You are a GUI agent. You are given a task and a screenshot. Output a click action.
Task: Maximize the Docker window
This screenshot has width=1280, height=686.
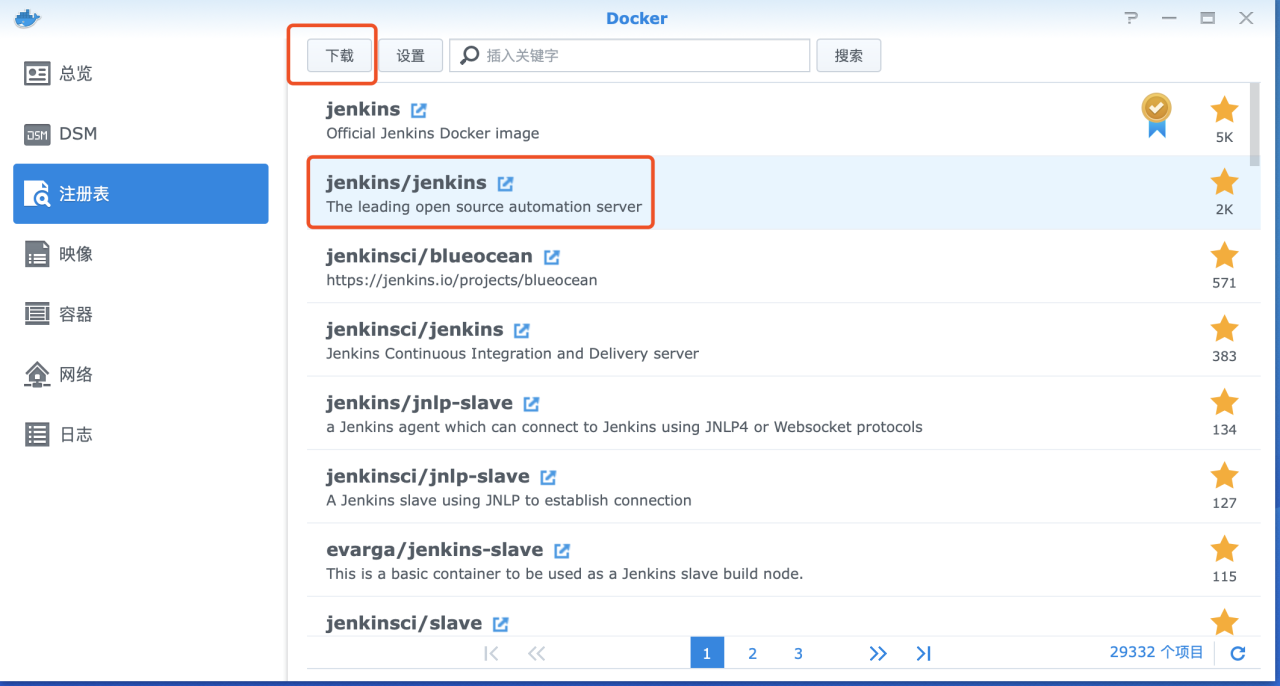[1207, 18]
